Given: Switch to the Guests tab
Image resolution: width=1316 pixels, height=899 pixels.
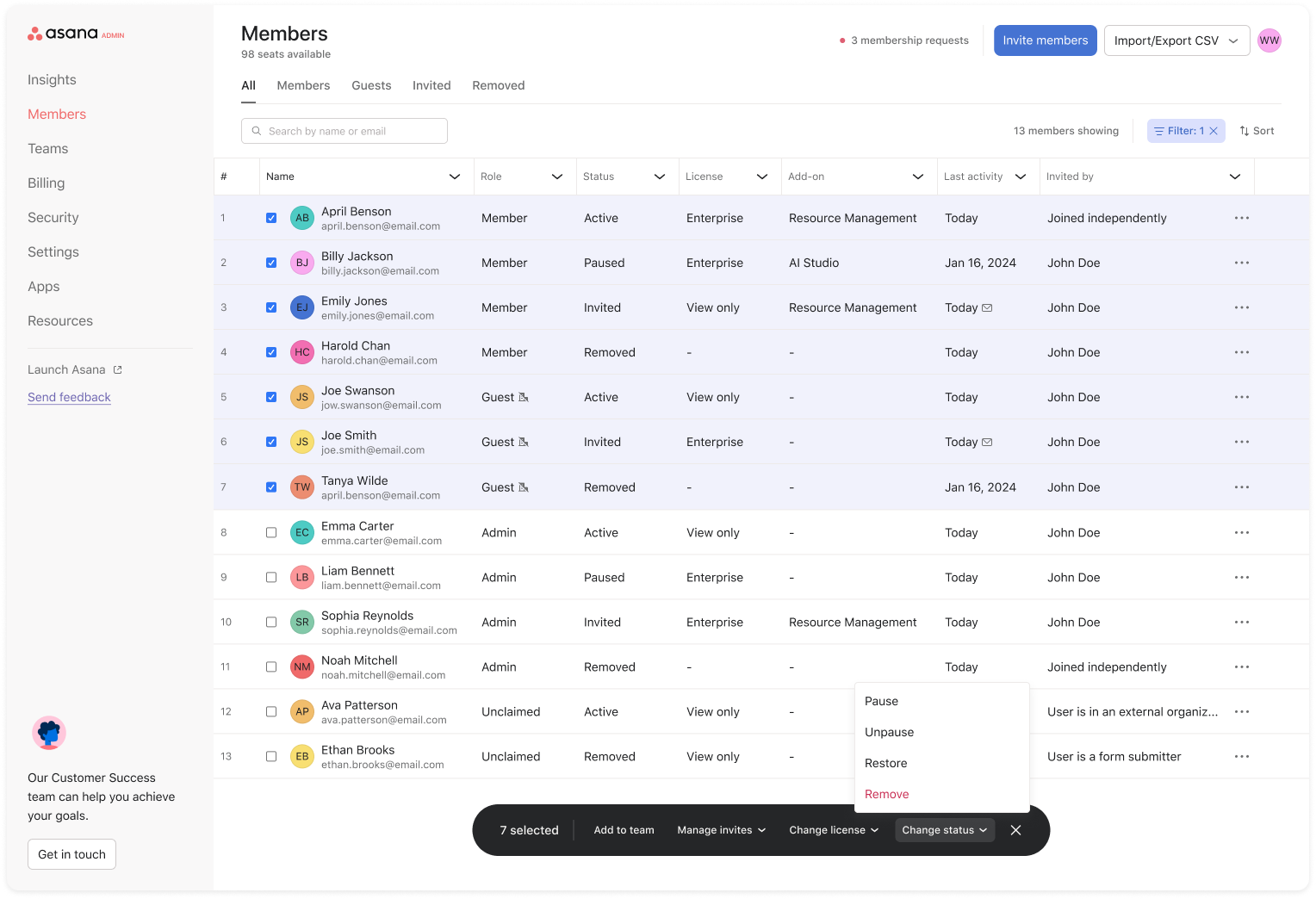Looking at the screenshot, I should [x=371, y=85].
